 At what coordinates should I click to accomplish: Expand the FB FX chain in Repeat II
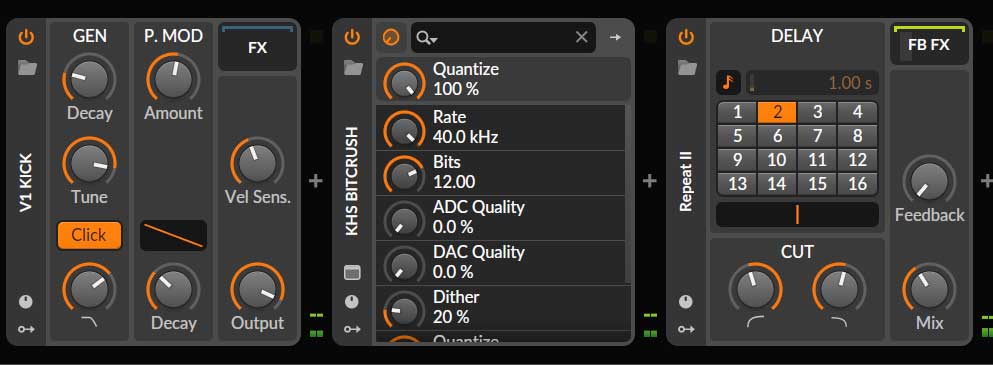pos(929,46)
